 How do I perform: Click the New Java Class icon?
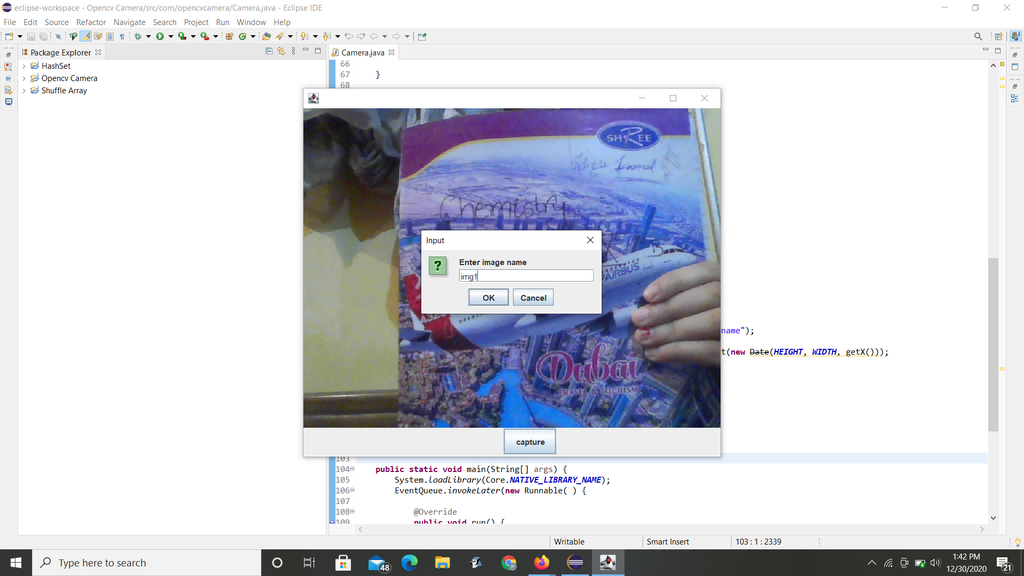point(242,37)
